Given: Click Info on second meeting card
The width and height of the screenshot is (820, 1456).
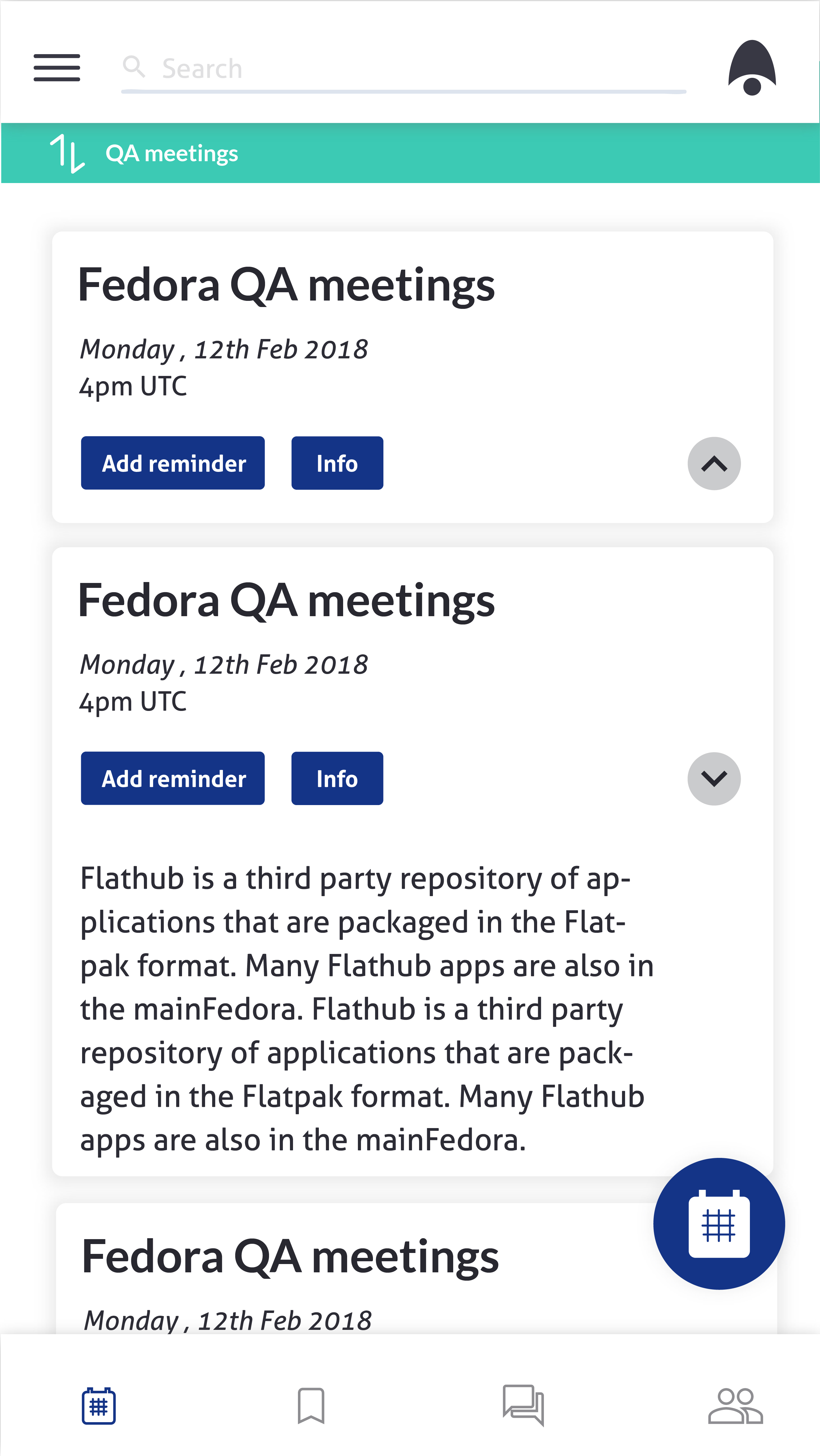Looking at the screenshot, I should point(337,778).
